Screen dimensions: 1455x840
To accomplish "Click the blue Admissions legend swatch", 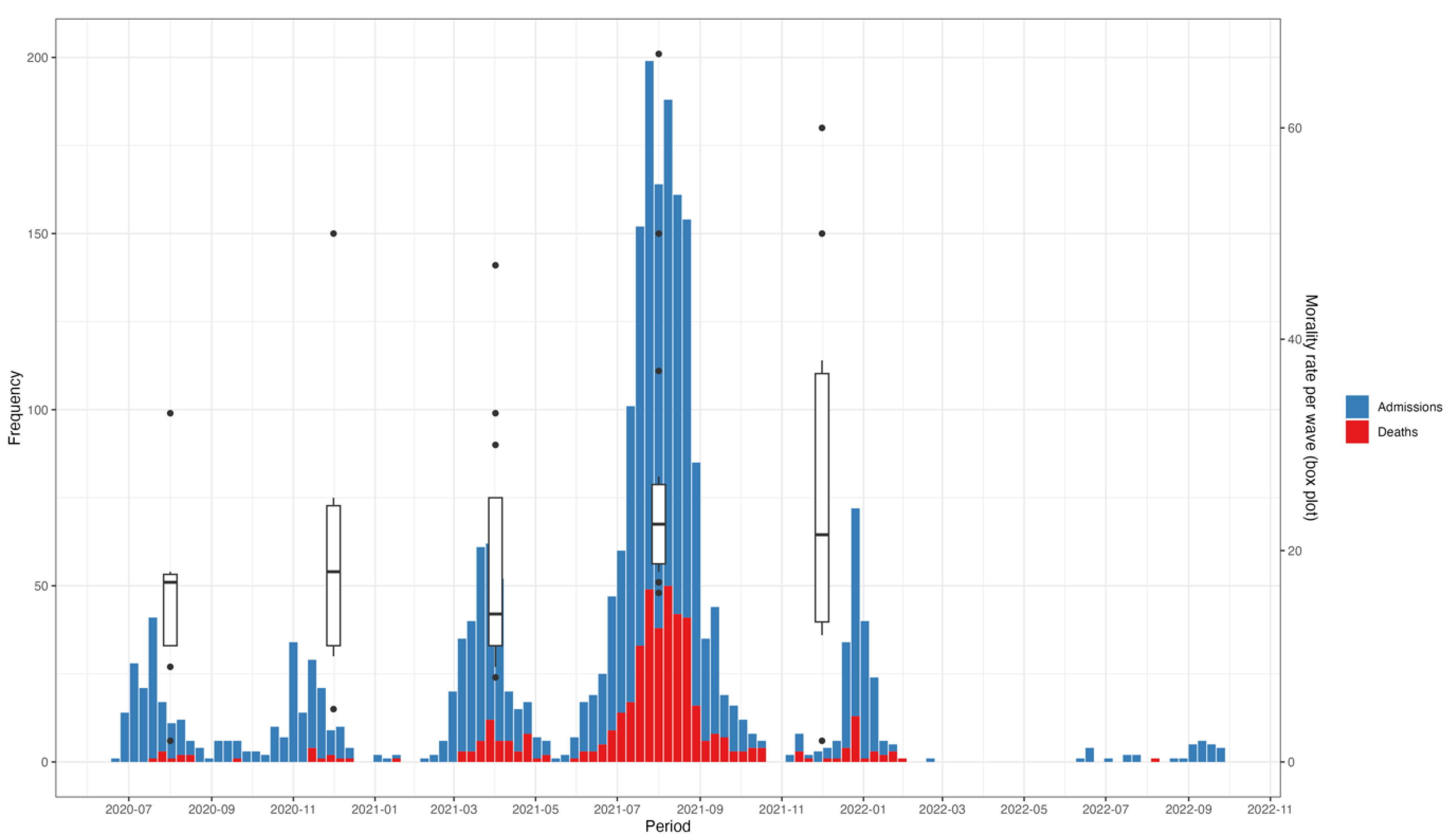I will point(1357,407).
